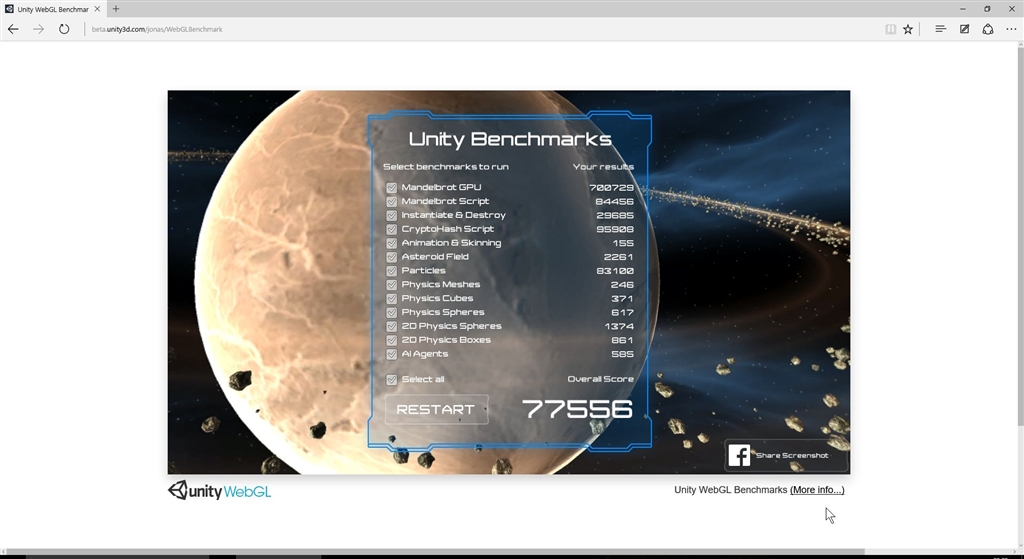The height and width of the screenshot is (559, 1024).
Task: Disable 2D Physics Spheres benchmark
Action: (x=392, y=327)
